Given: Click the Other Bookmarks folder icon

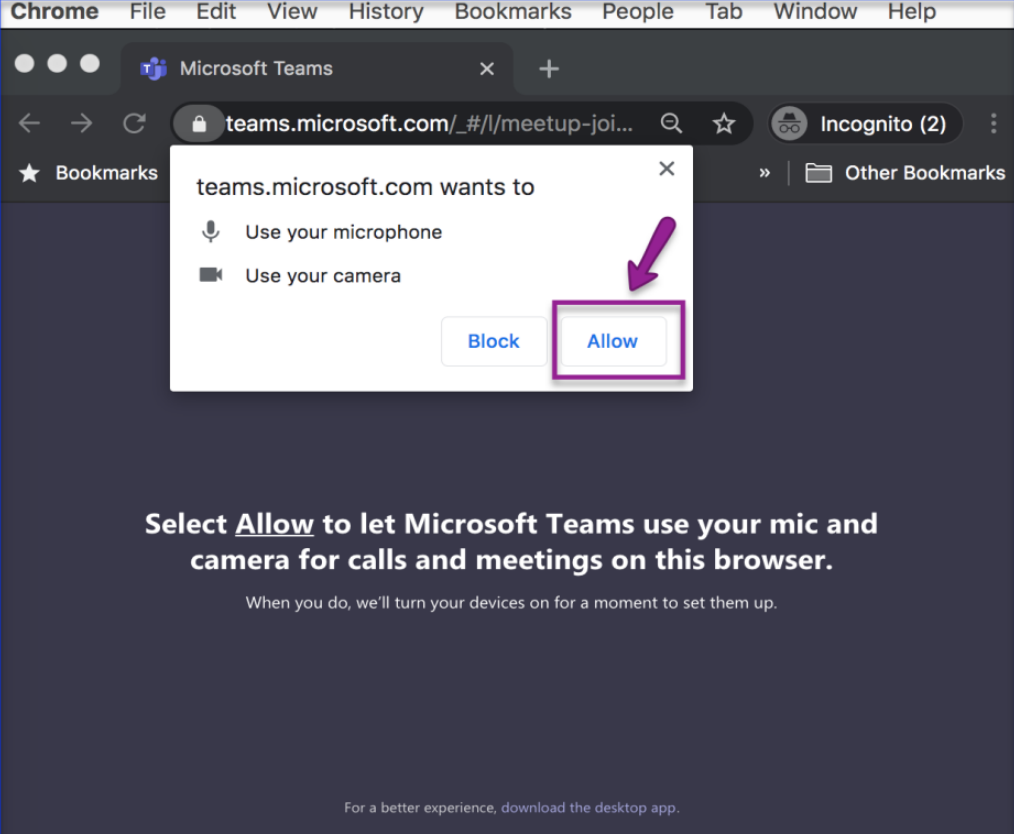Looking at the screenshot, I should coord(818,173).
